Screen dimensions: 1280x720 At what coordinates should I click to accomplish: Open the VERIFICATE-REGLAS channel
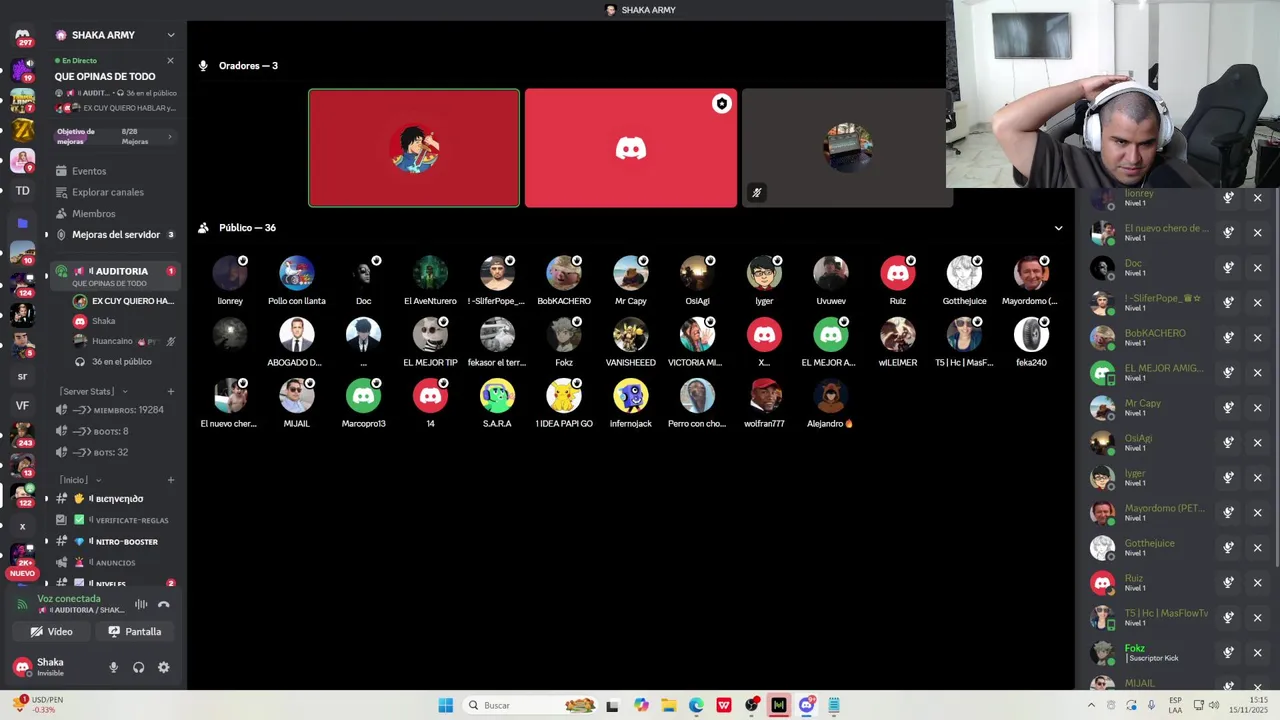coord(114,520)
